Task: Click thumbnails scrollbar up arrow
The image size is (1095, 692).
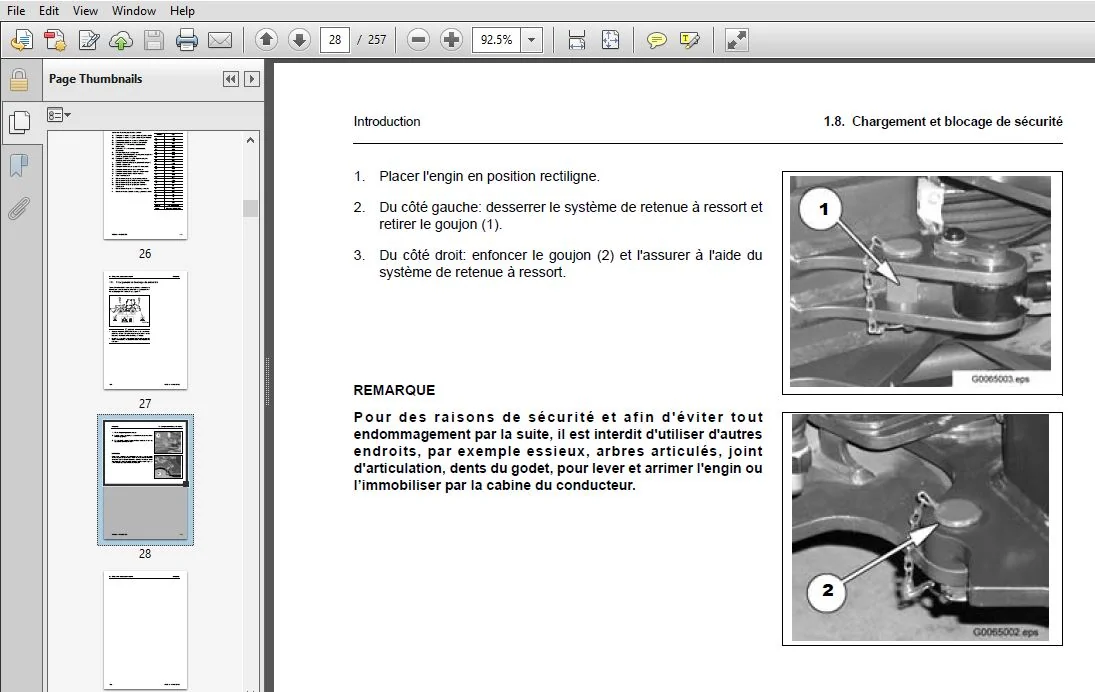Action: coord(250,140)
